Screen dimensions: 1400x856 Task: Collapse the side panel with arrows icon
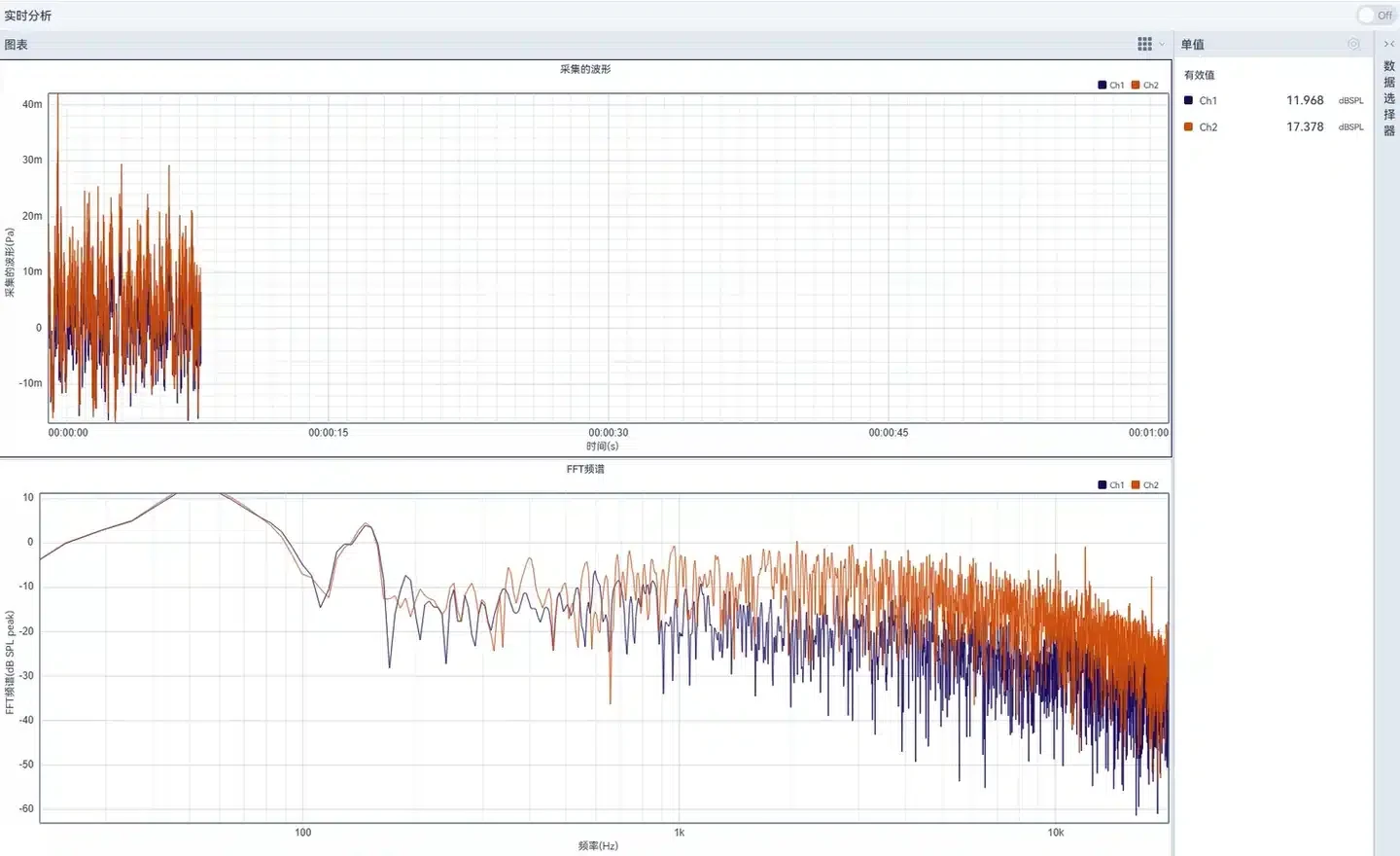point(1389,44)
